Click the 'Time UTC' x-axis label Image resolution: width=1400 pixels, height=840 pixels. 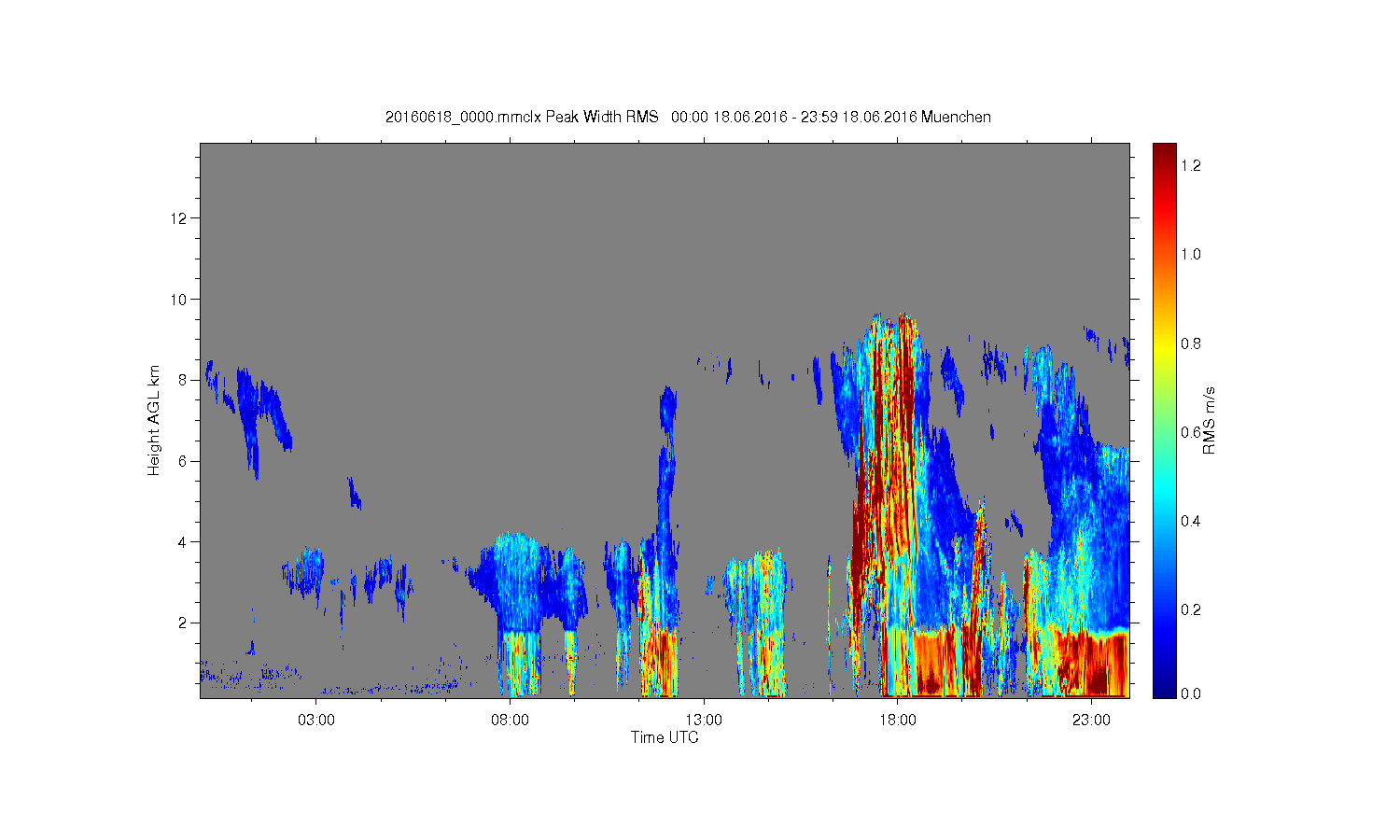[665, 737]
